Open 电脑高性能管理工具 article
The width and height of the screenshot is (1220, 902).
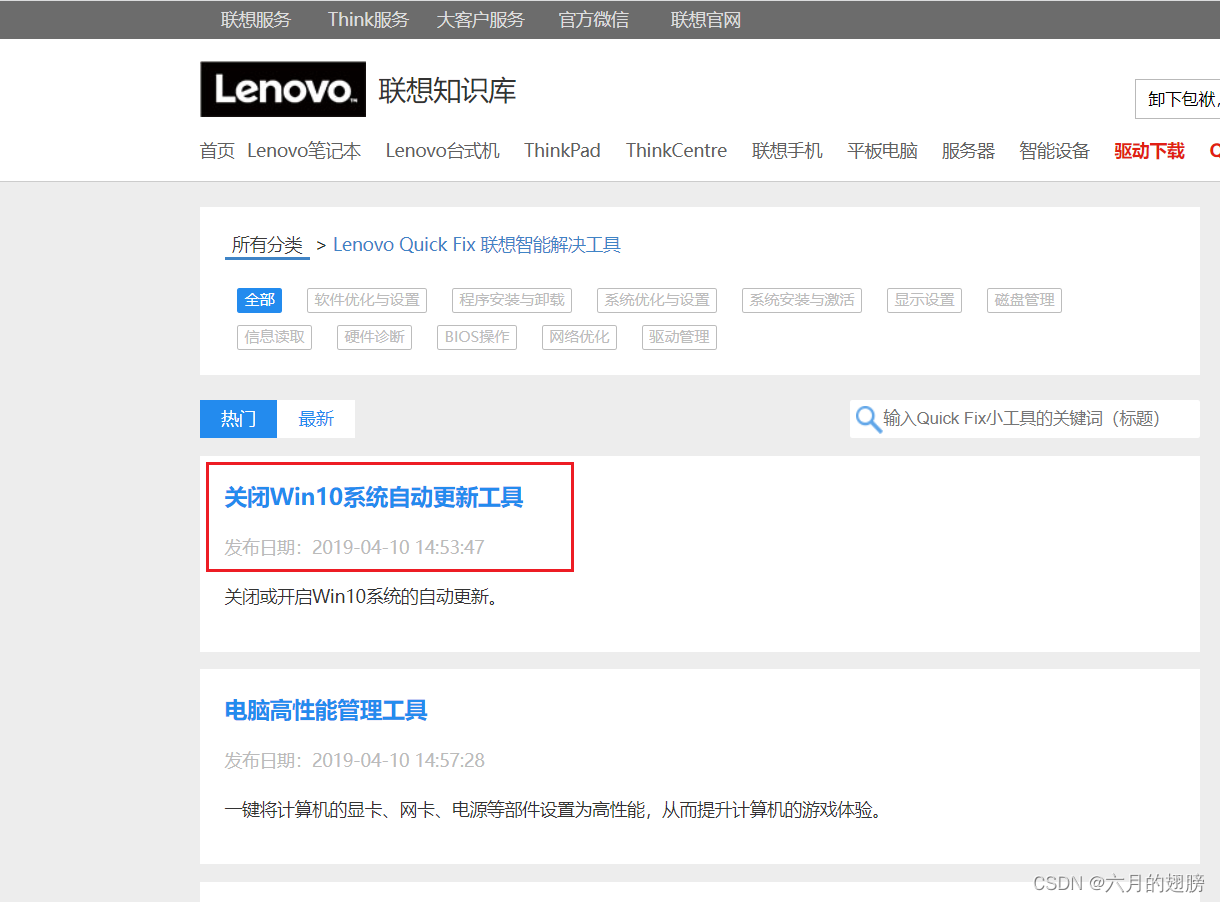[326, 710]
